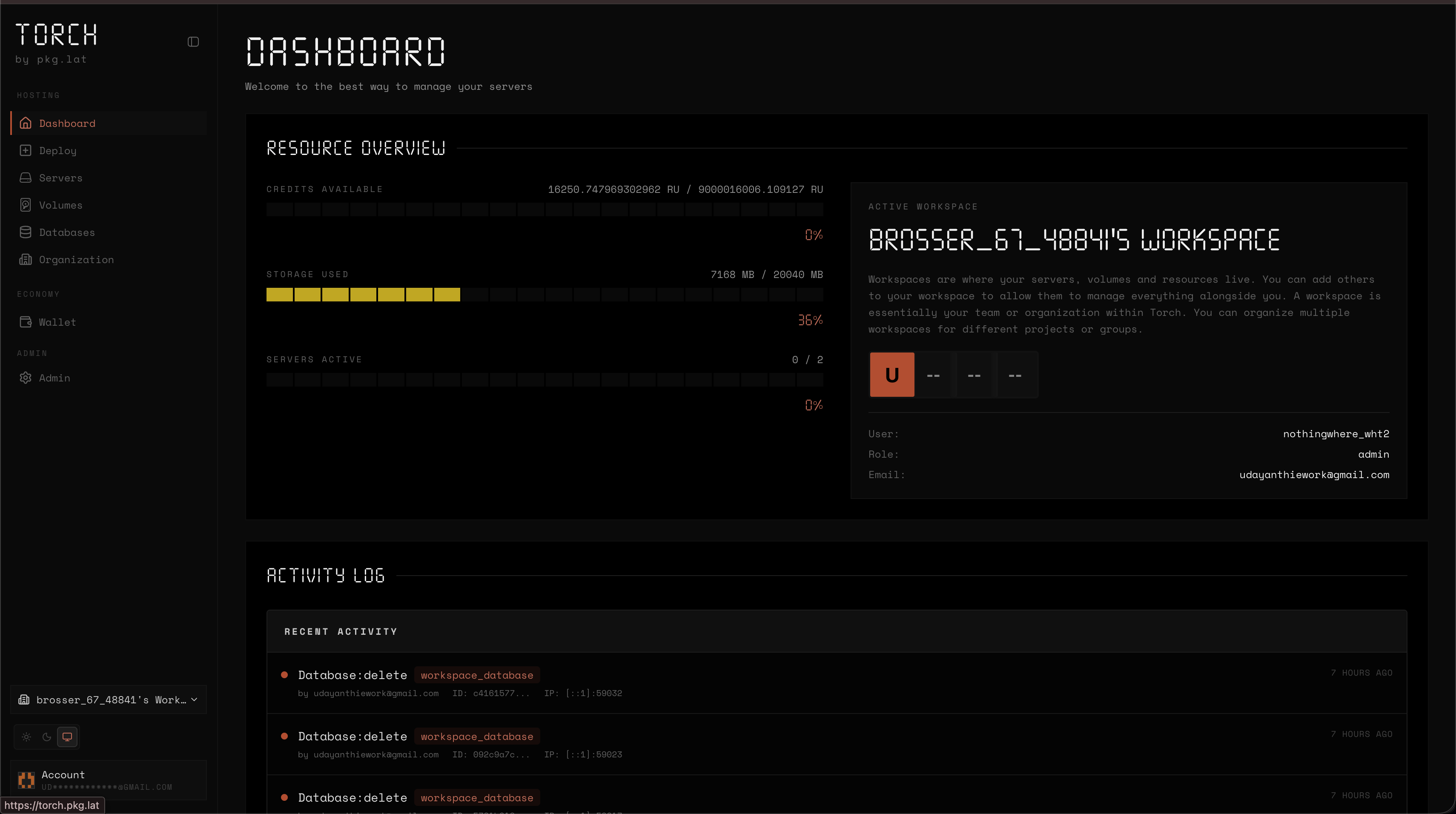Open the Account menu button

(x=109, y=780)
